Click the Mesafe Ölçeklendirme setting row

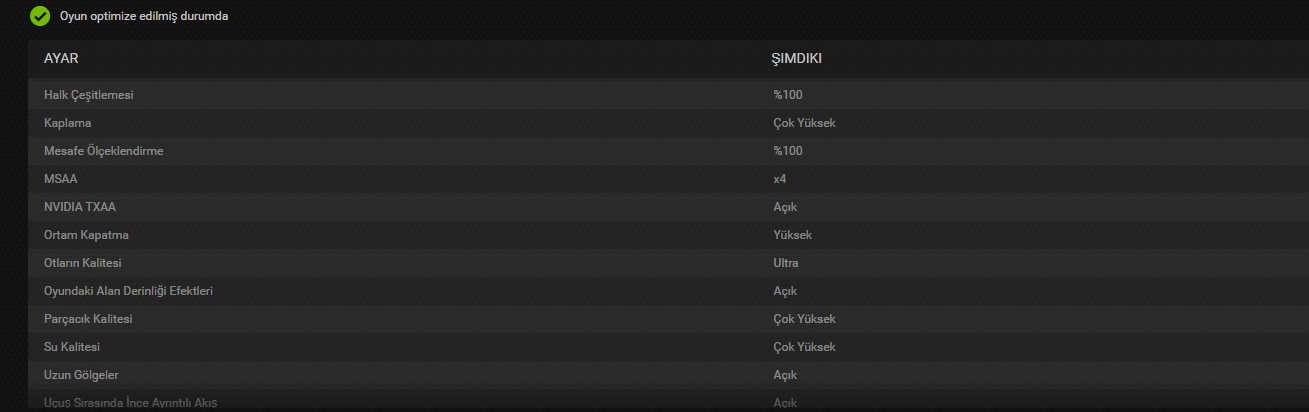[103, 151]
